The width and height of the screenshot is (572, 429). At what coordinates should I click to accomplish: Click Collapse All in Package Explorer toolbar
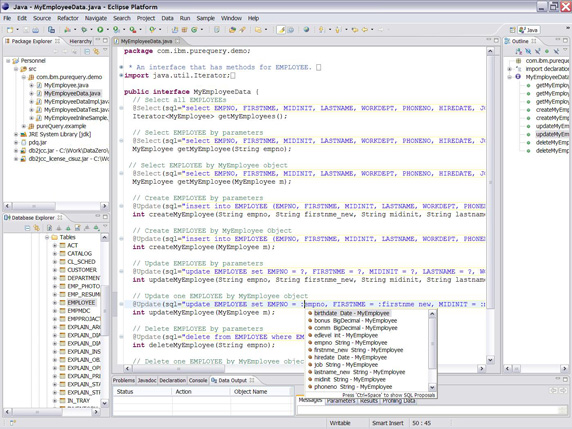tap(87, 51)
